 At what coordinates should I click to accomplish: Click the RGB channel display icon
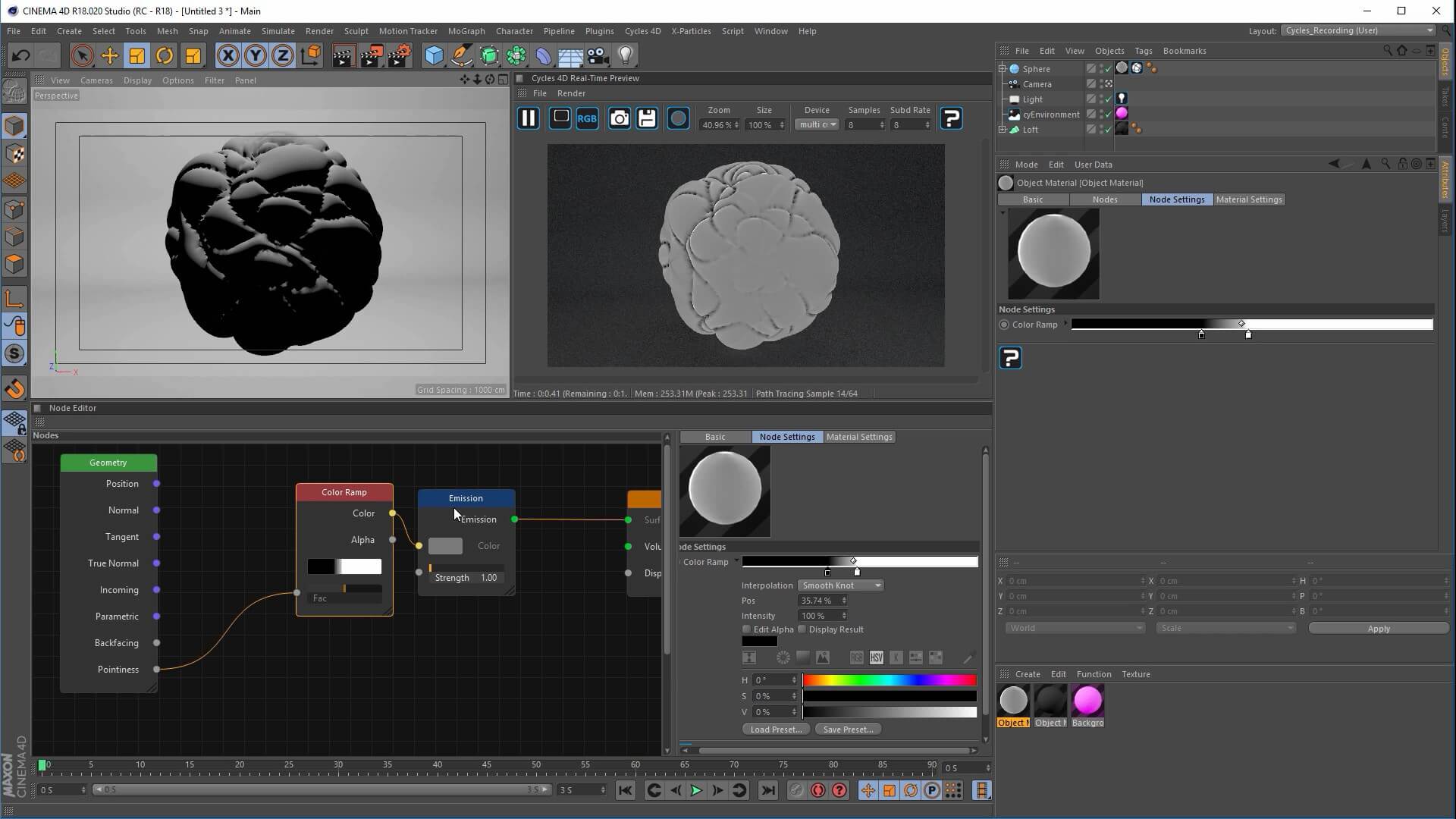pyautogui.click(x=587, y=118)
